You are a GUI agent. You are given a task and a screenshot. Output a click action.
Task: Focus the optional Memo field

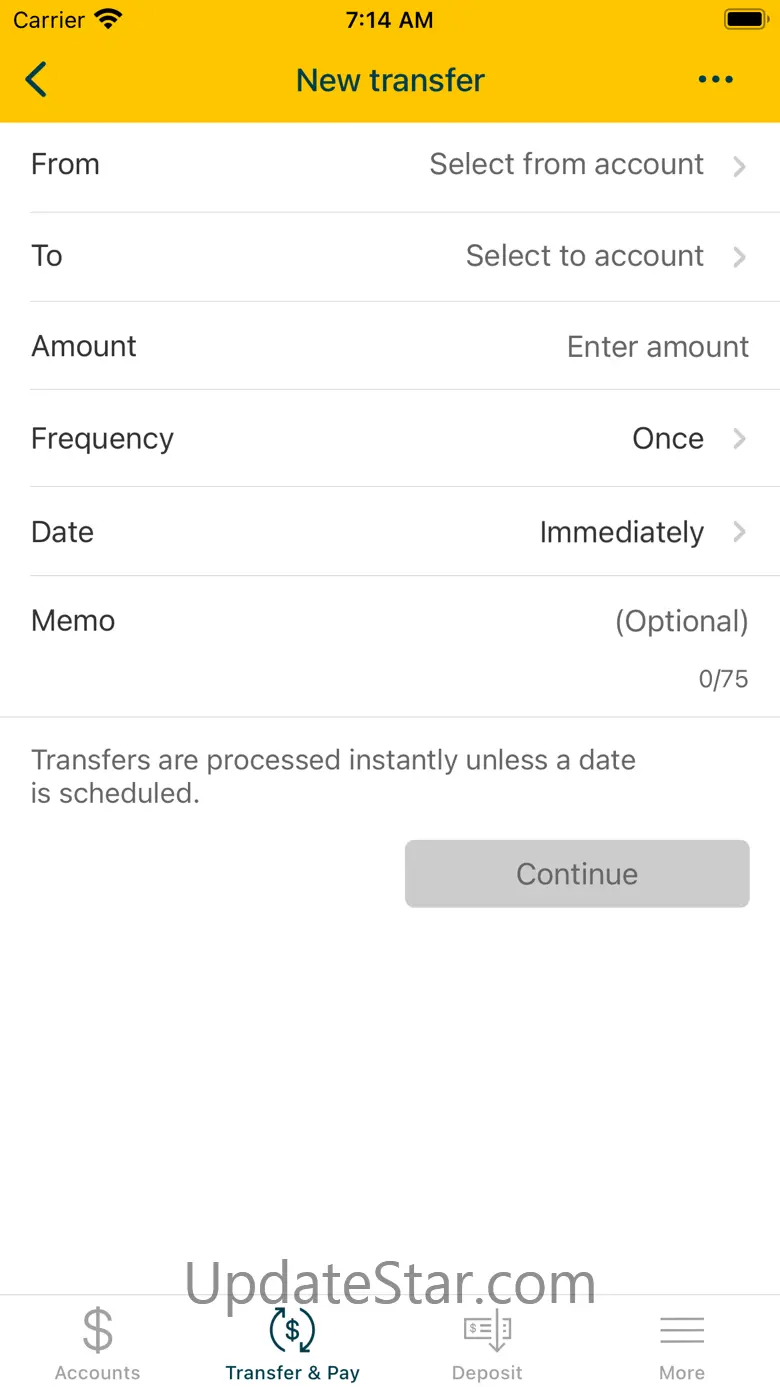[x=681, y=622]
